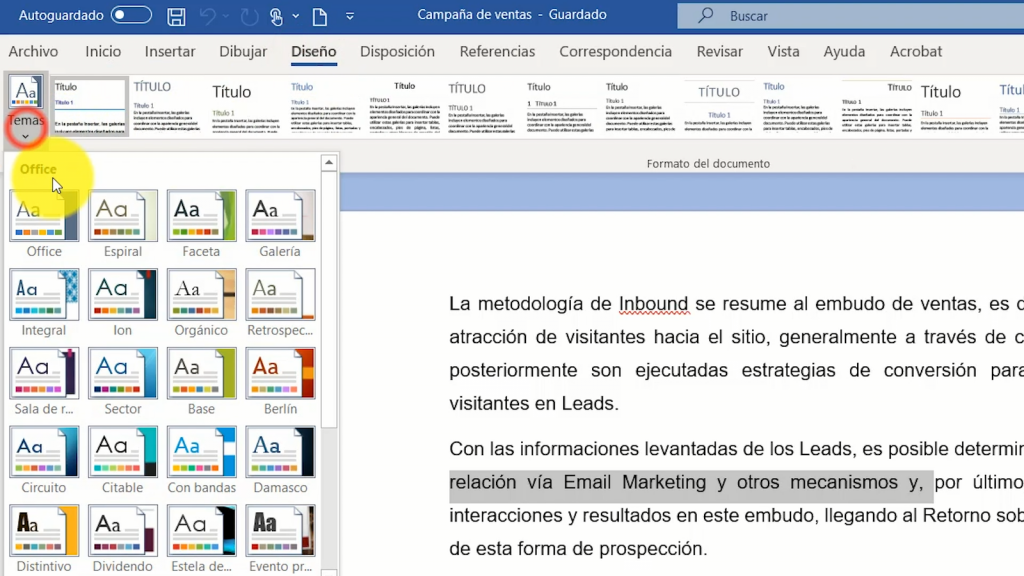This screenshot has width=1024, height=576.
Task: Apply the Base theme
Action: 201,381
